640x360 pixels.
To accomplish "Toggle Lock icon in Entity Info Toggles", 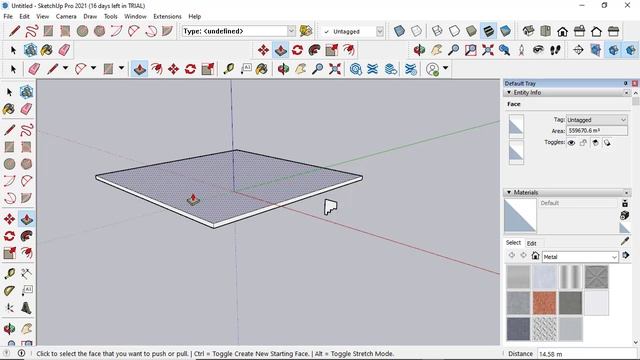I will point(583,142).
